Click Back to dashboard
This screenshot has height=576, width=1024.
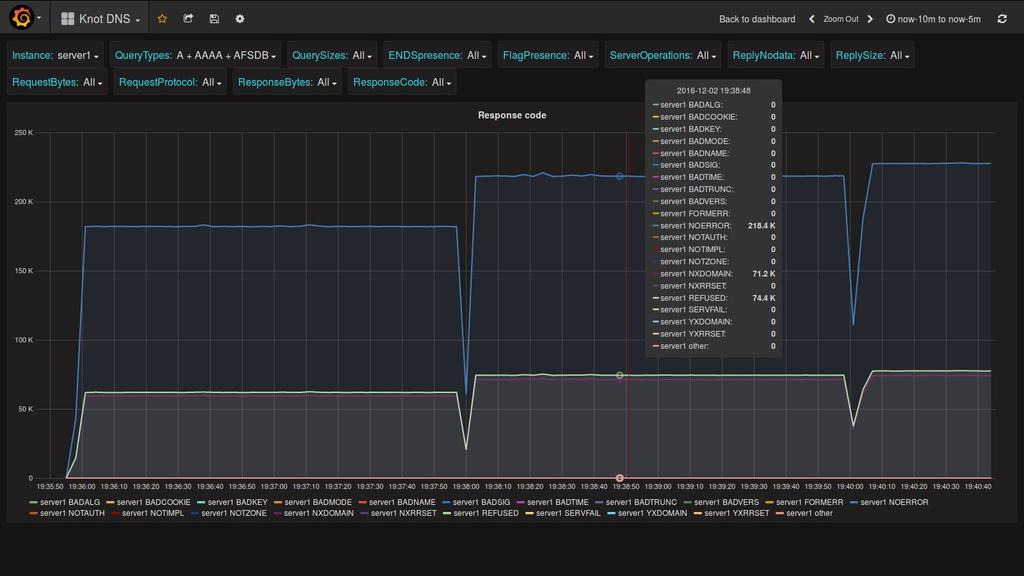757,19
